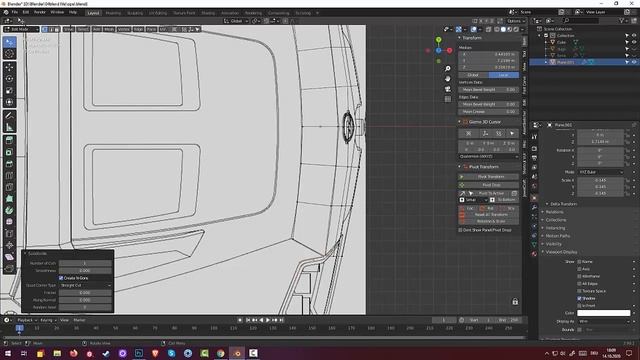The width and height of the screenshot is (640, 360).
Task: Select the Rotate tool
Action: (9, 79)
